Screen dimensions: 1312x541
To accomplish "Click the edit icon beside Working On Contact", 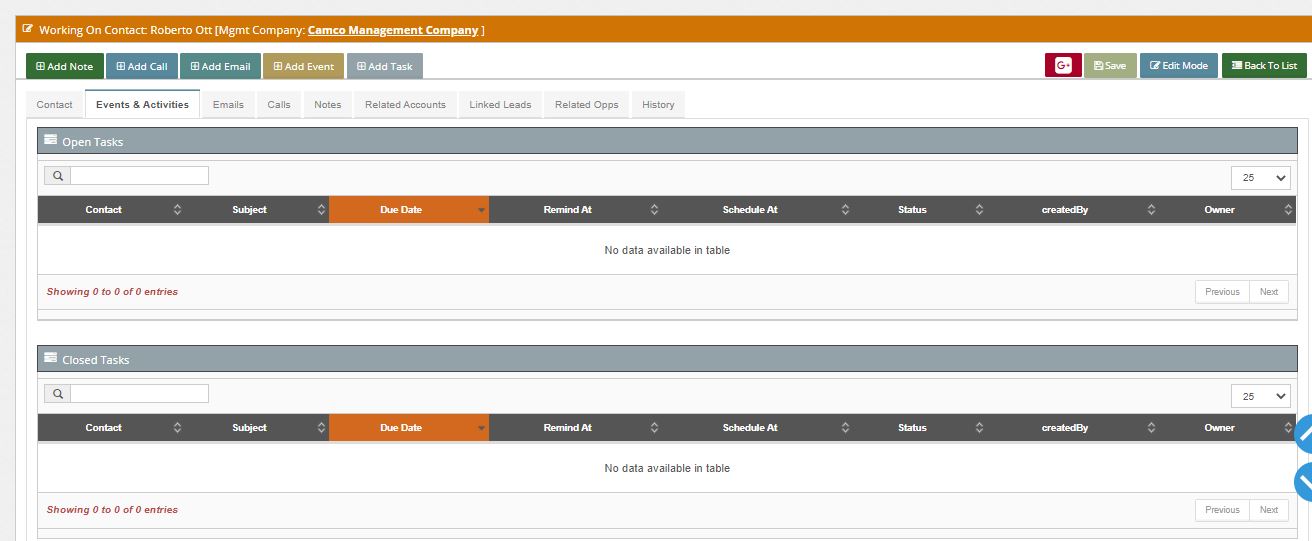I will [x=28, y=30].
